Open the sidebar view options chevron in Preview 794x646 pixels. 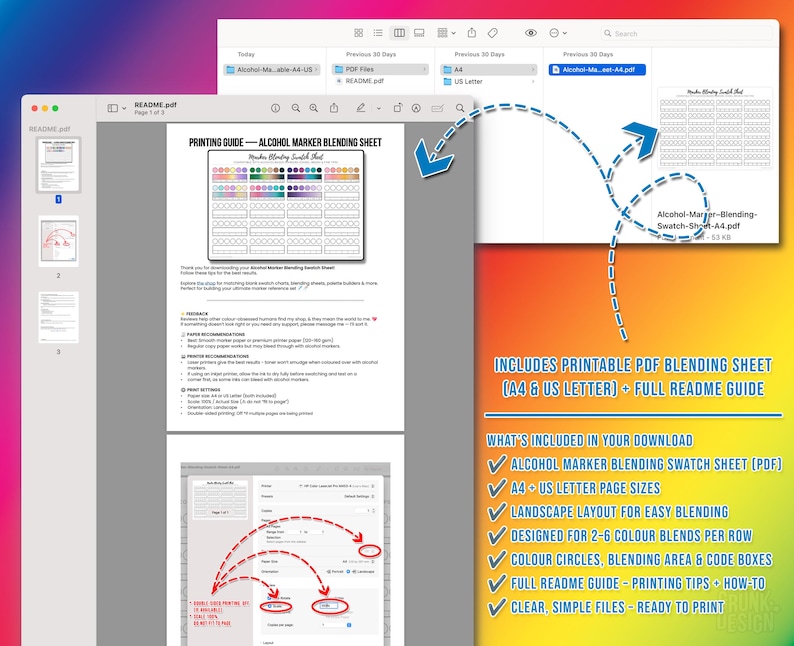[124, 108]
